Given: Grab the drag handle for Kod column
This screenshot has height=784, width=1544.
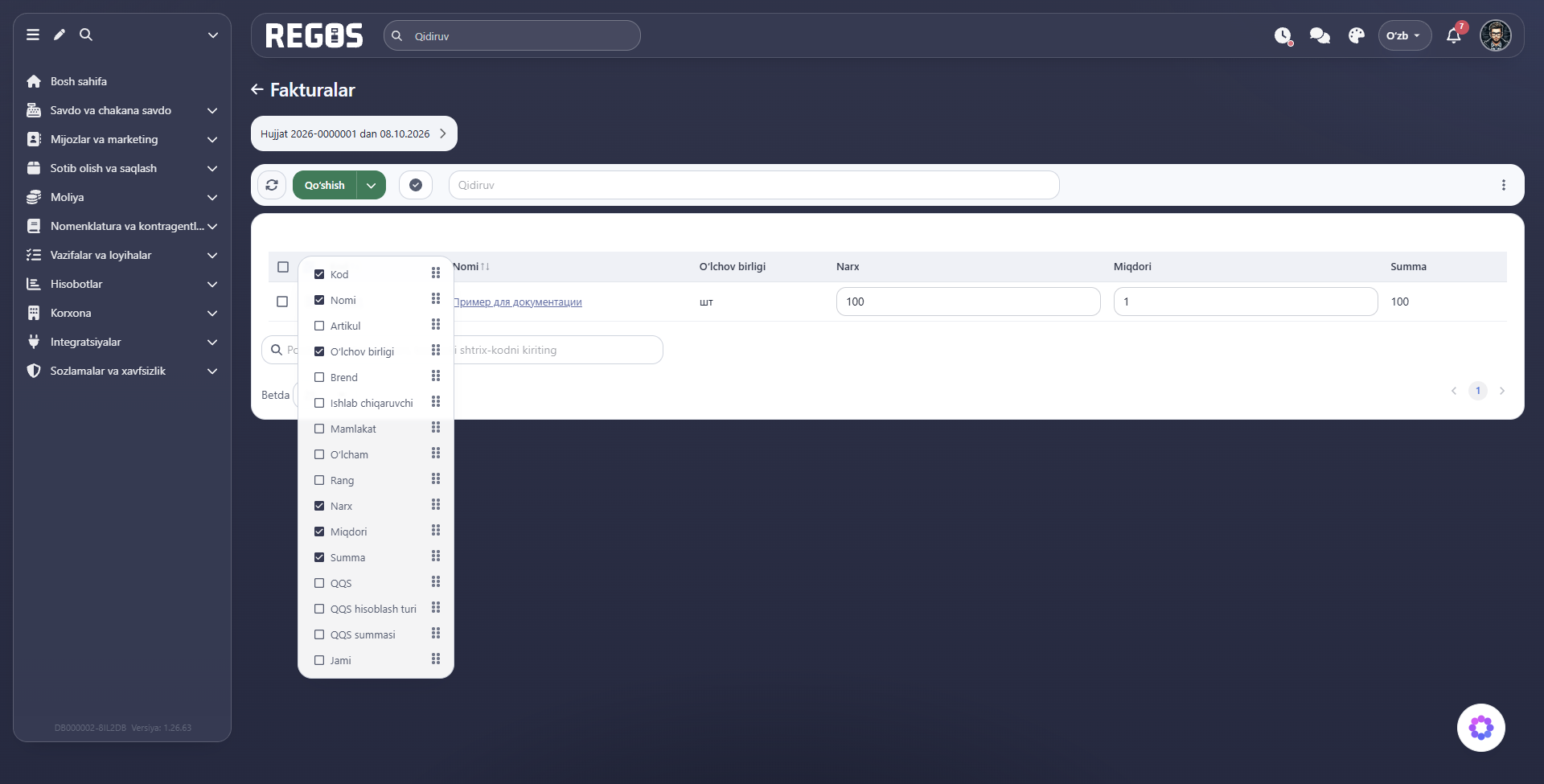Looking at the screenshot, I should coord(436,273).
